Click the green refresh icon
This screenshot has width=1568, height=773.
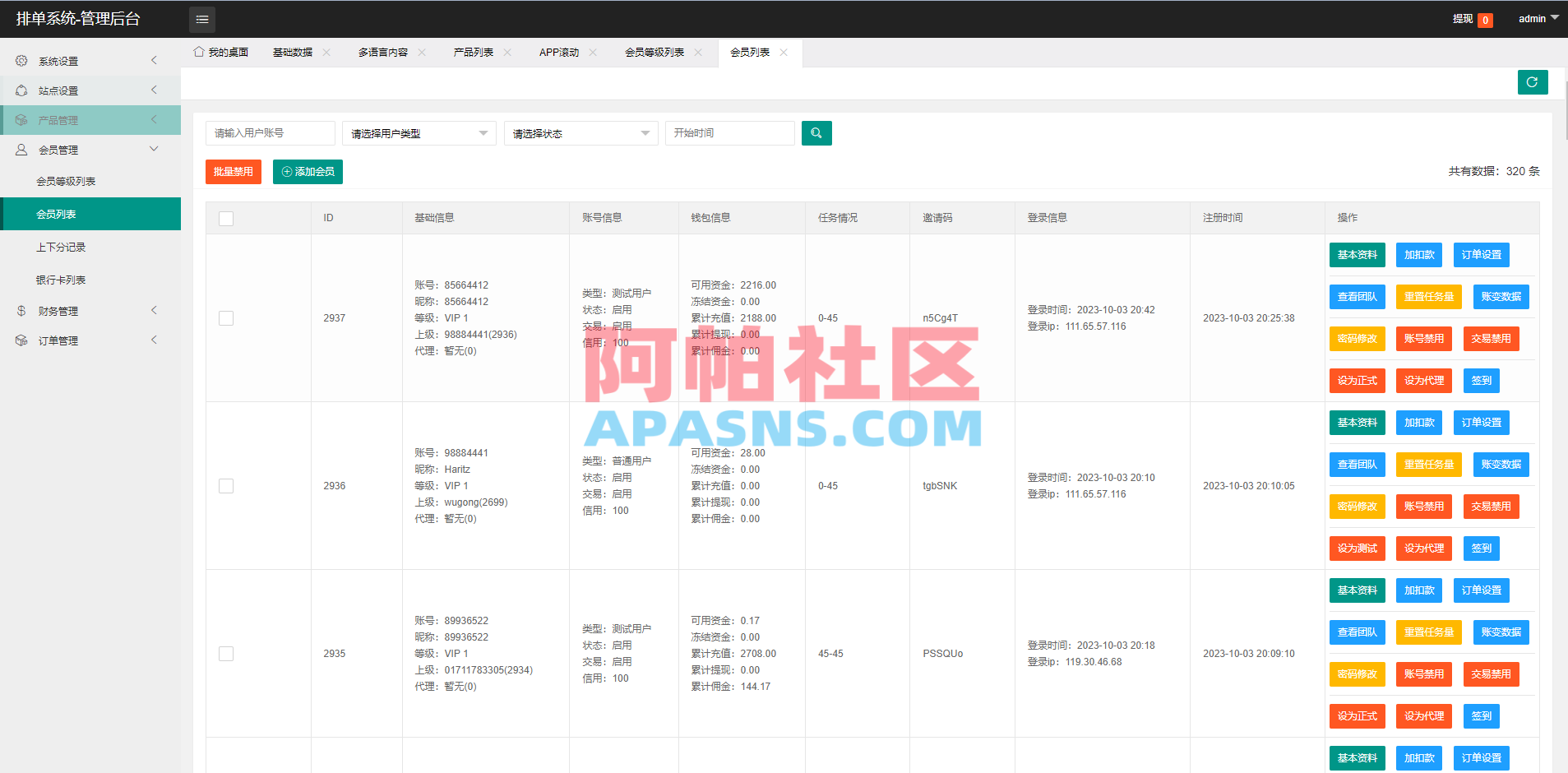click(1533, 82)
